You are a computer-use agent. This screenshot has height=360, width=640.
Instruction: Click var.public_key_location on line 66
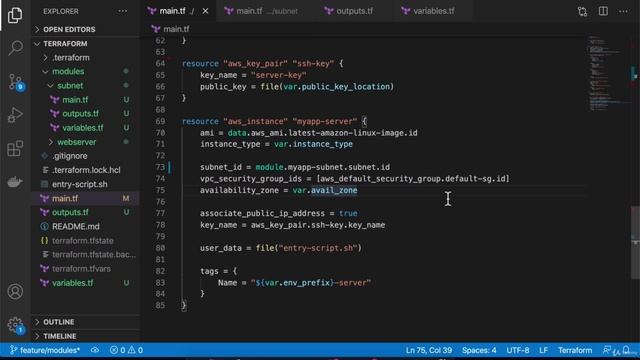[x=337, y=87]
